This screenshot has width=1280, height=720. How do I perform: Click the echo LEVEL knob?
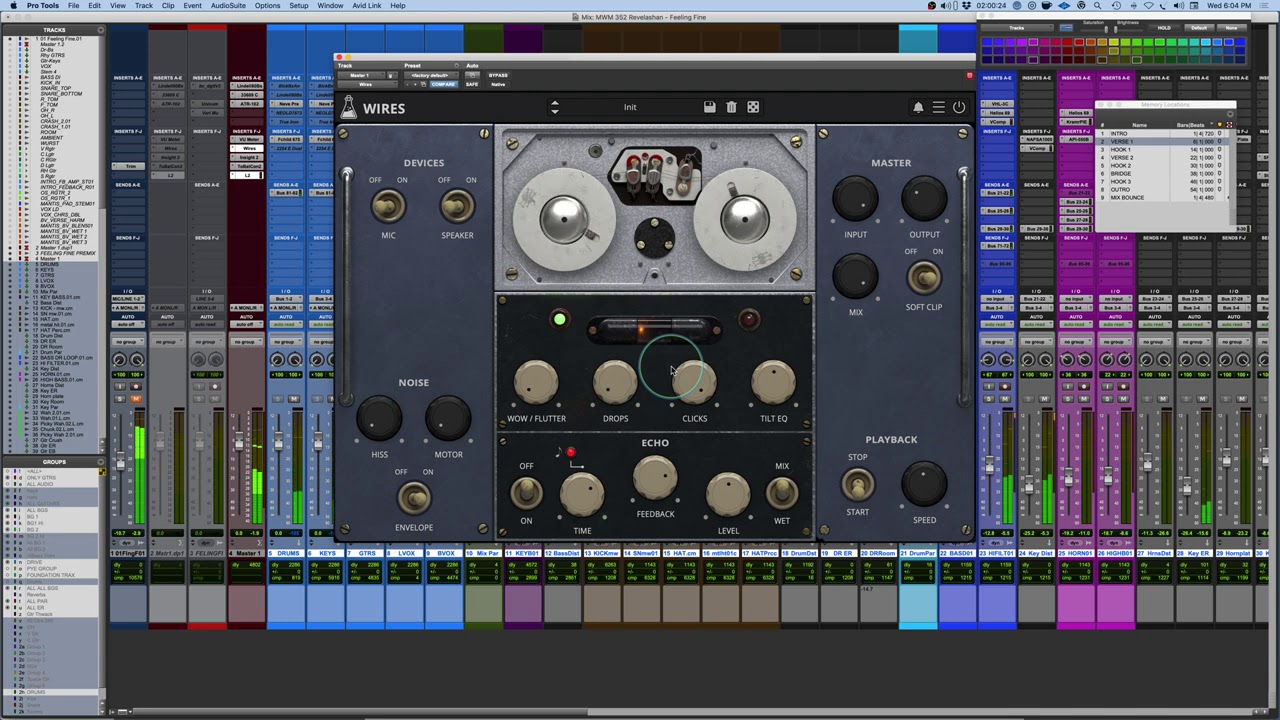coord(728,495)
